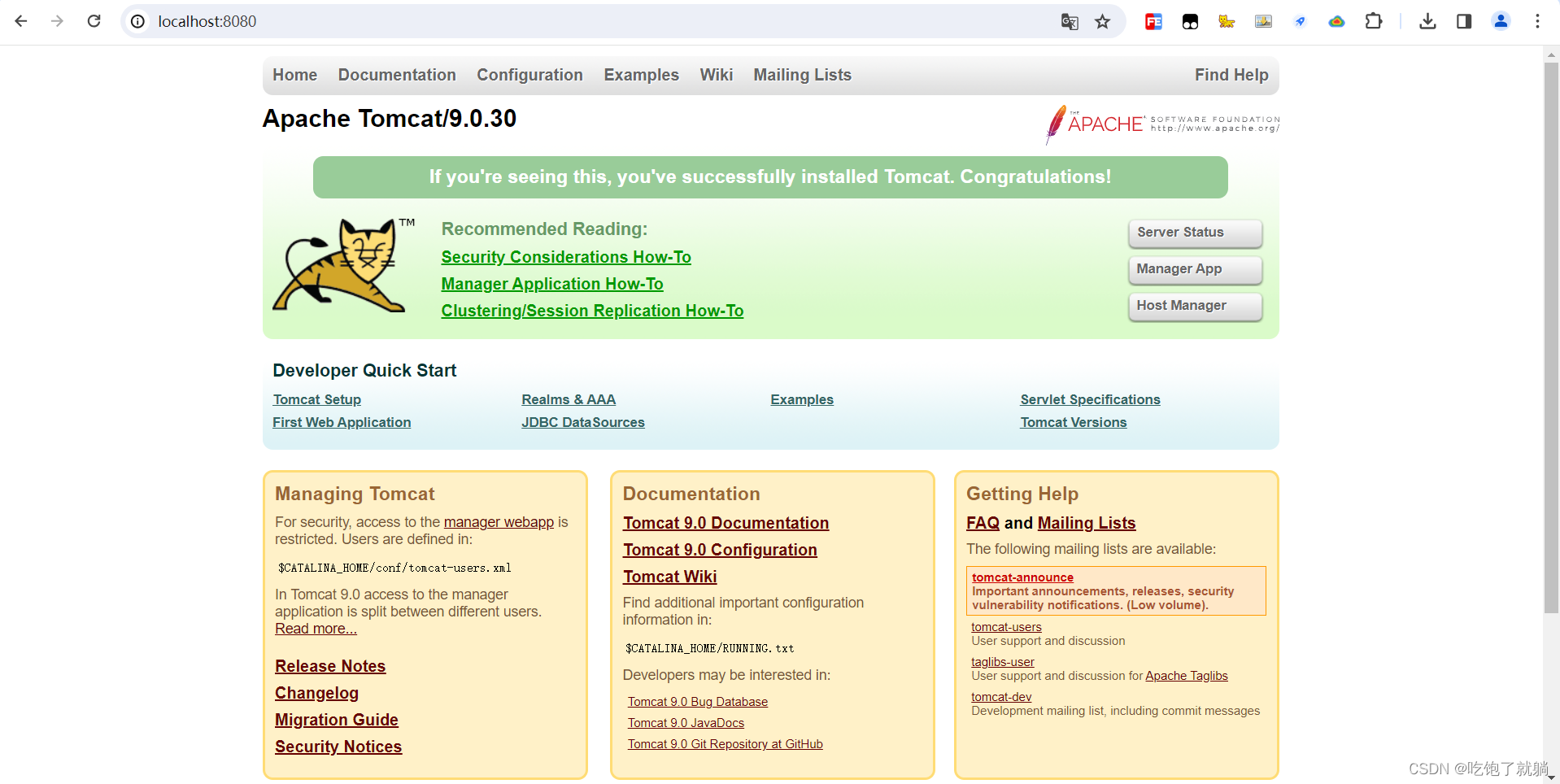Open the Home navigation item
Viewport: 1560px width, 784px height.
click(x=294, y=75)
